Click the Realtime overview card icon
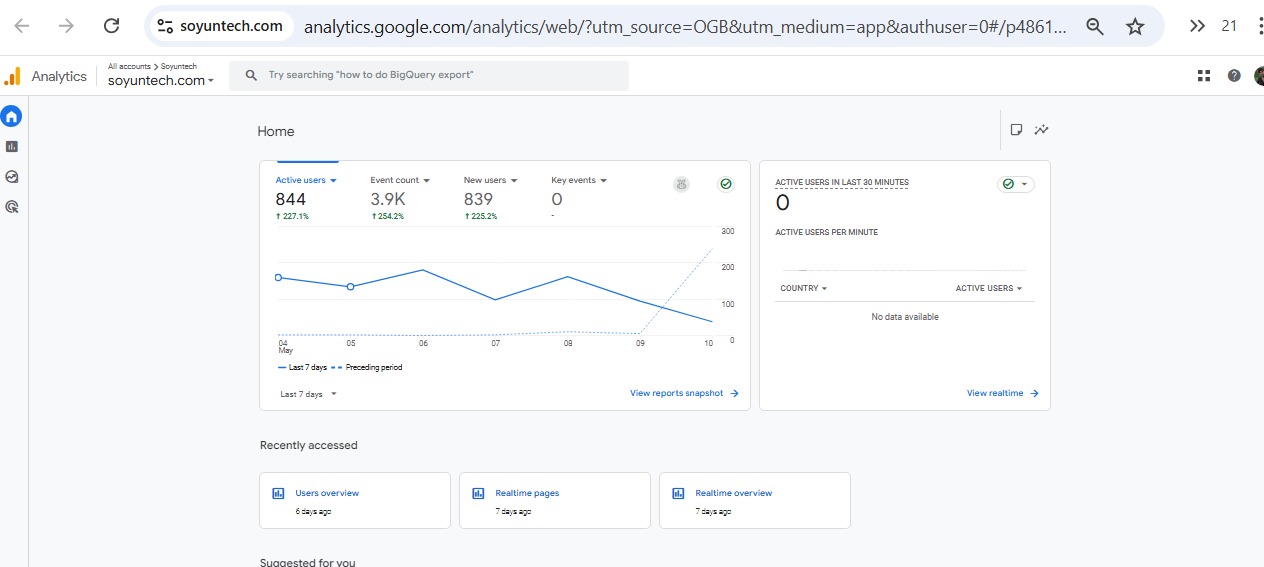The width and height of the screenshot is (1264, 567). 678,493
